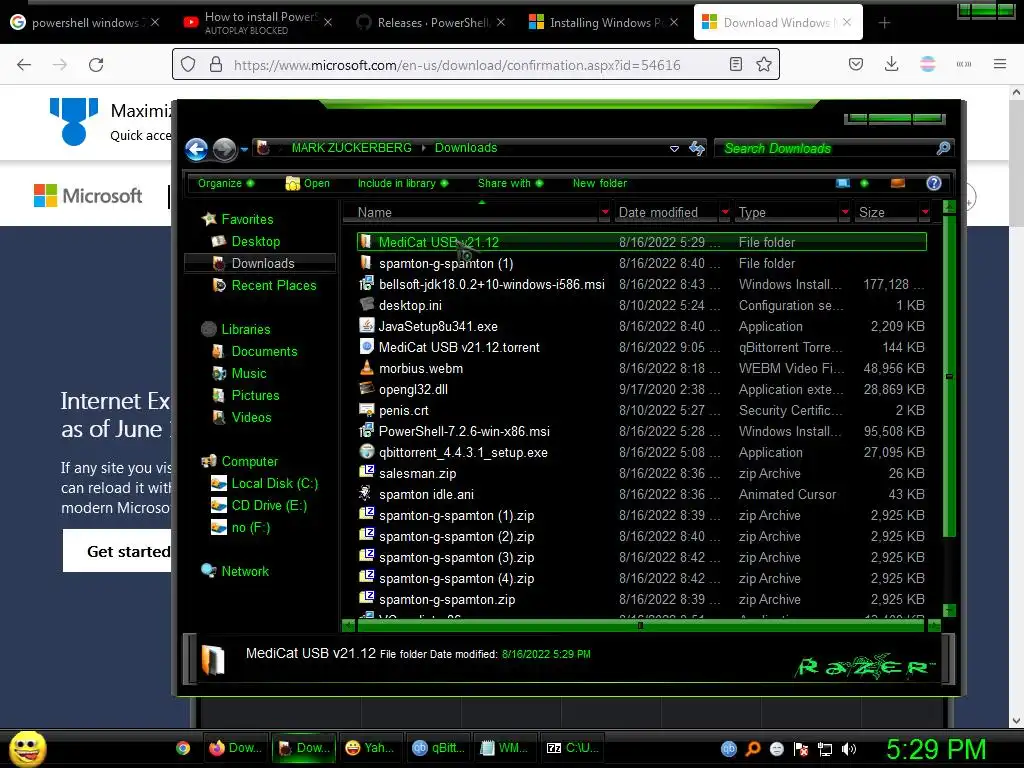This screenshot has width=1024, height=768.
Task: Select Recent Places in navigation pane
Action: (264, 285)
